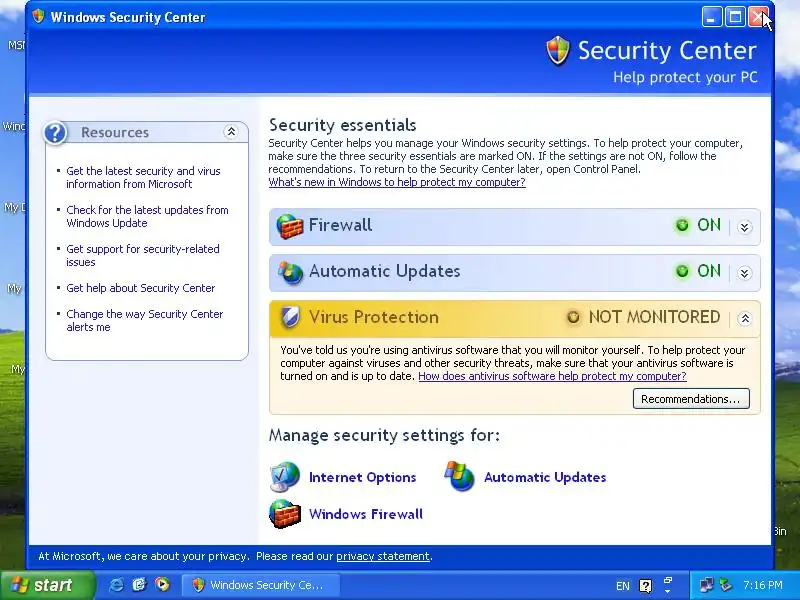This screenshot has width=800, height=600.
Task: Maximize the Security Center window
Action: pos(735,17)
